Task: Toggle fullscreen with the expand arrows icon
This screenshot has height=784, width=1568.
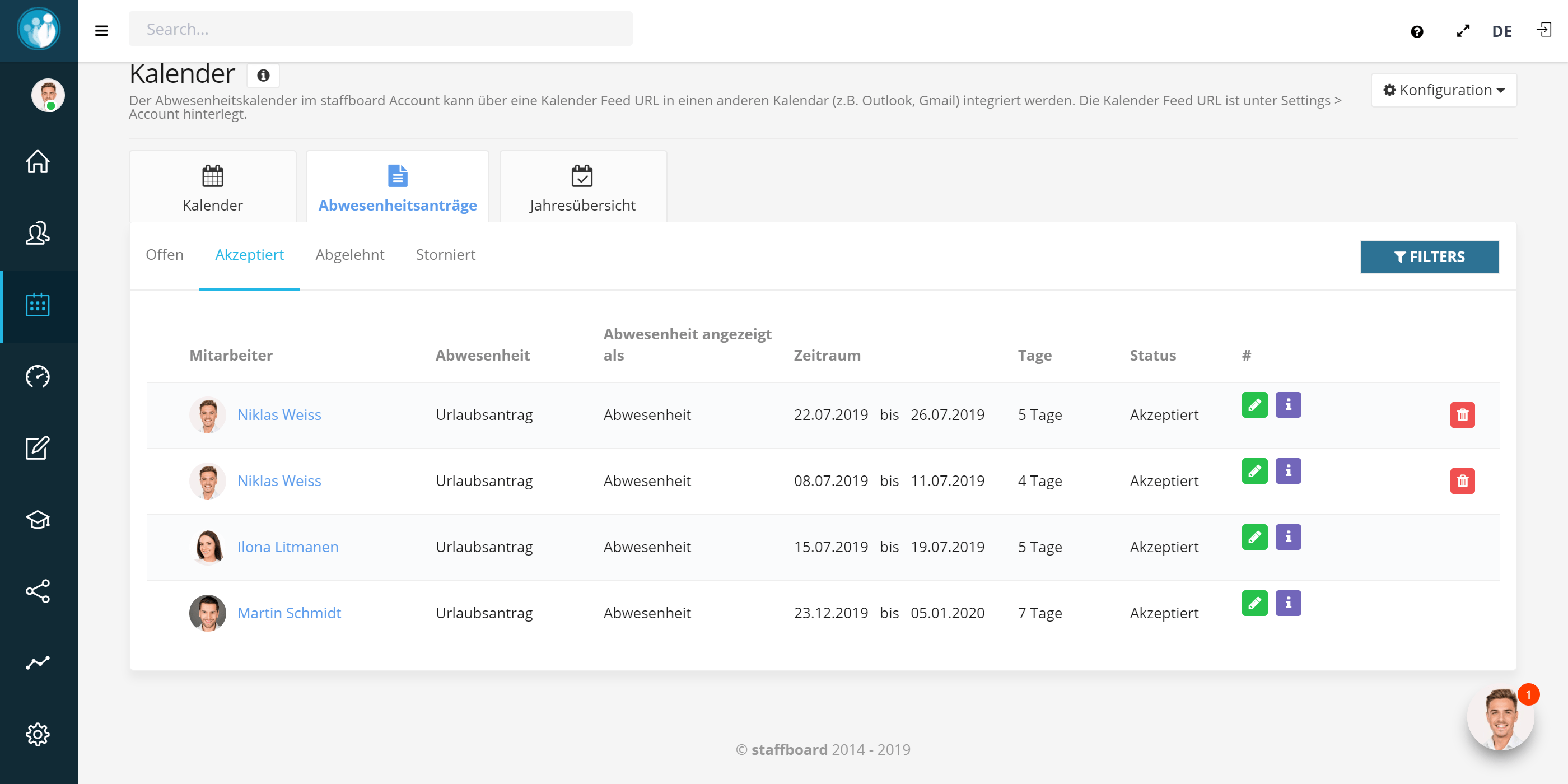Action: coord(1463,31)
